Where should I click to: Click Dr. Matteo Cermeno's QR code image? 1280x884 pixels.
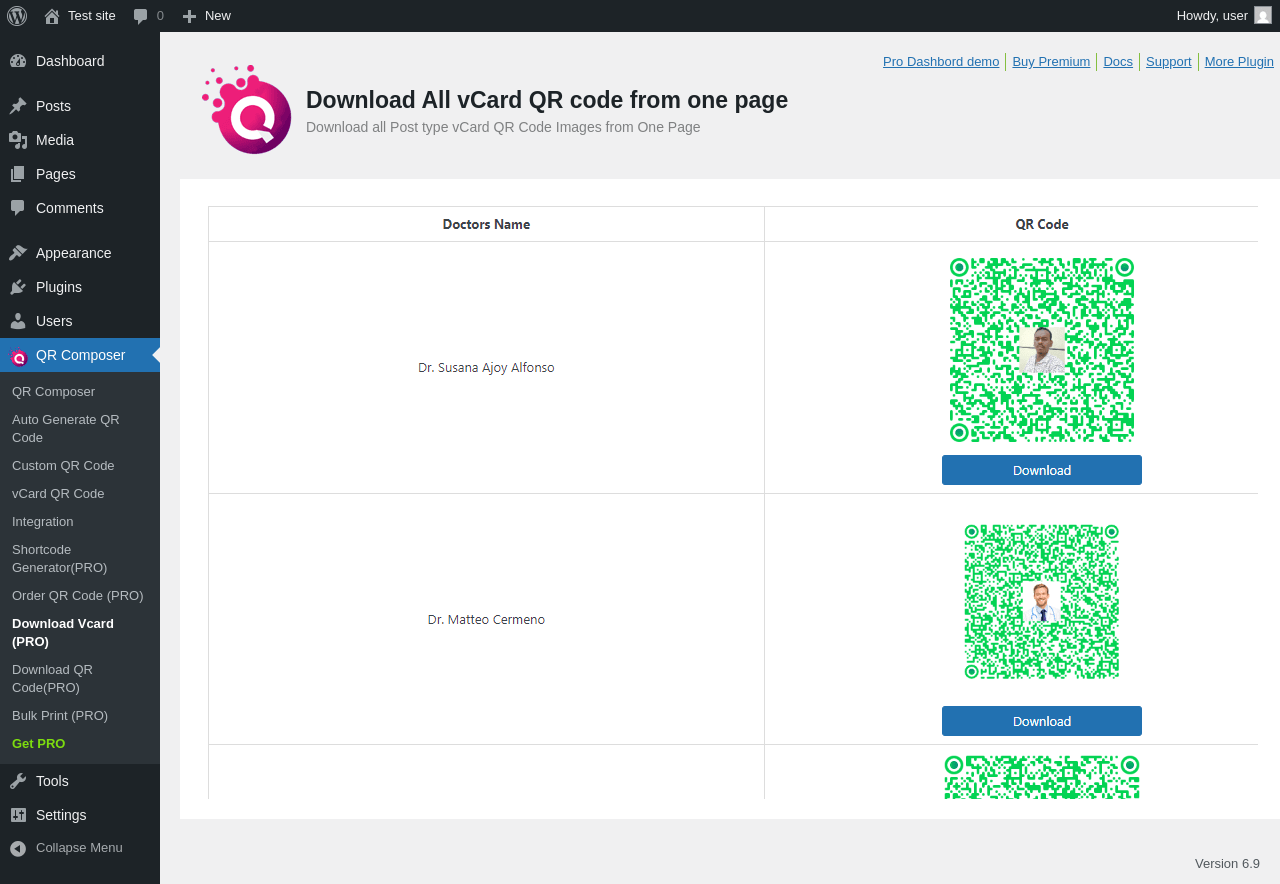(x=1042, y=602)
